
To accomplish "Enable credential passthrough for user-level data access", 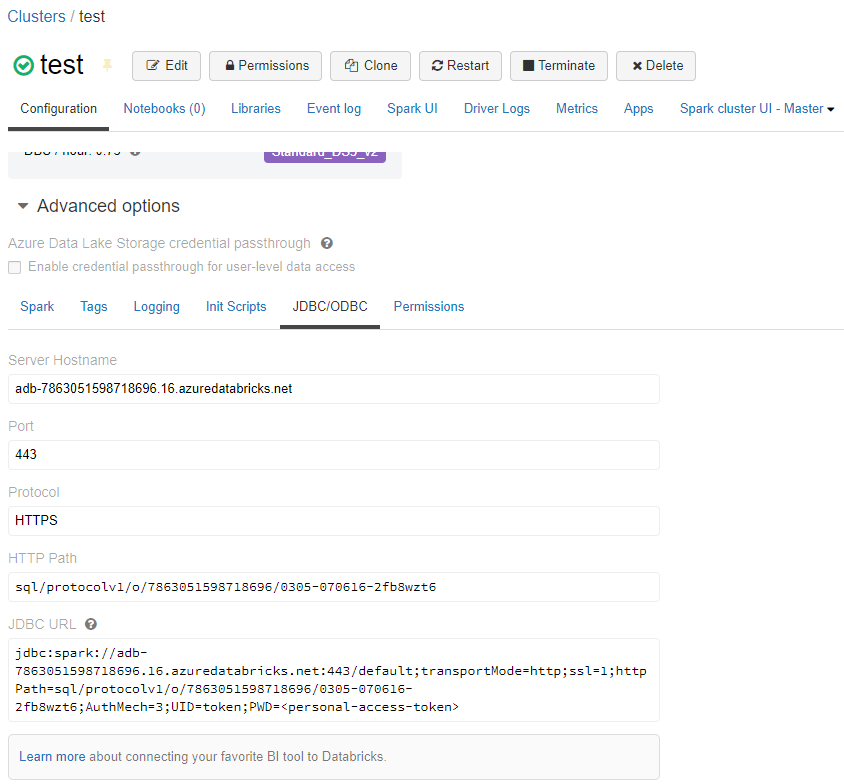I will pyautogui.click(x=14, y=267).
